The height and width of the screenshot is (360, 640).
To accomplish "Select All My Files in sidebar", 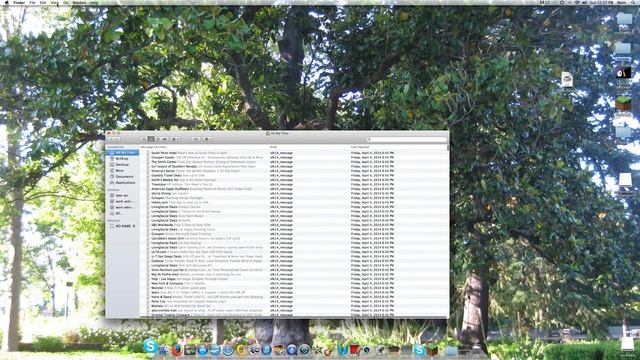I will [122, 153].
